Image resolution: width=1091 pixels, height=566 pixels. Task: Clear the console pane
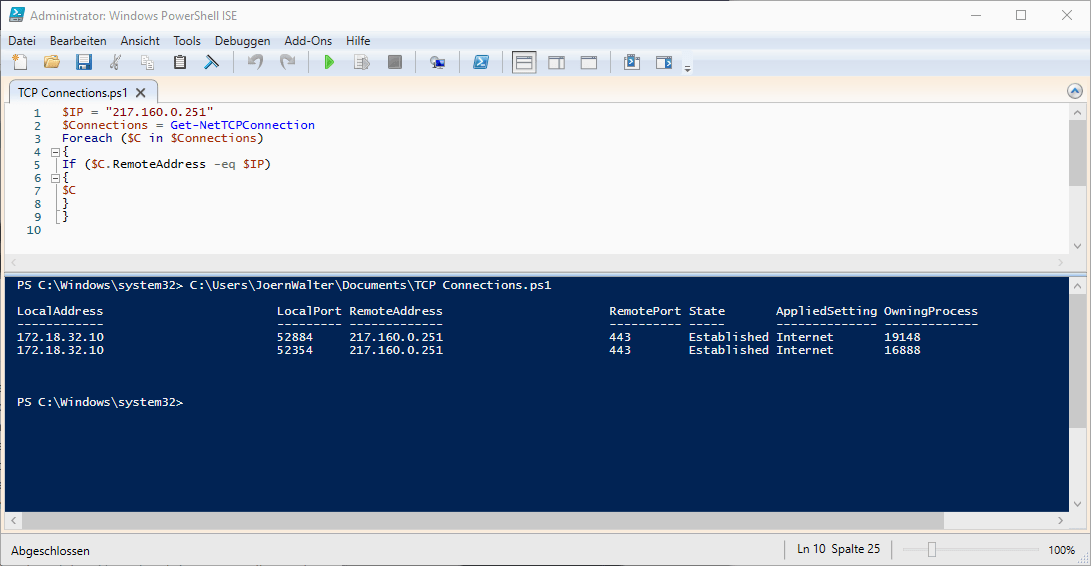pyautogui.click(x=211, y=63)
